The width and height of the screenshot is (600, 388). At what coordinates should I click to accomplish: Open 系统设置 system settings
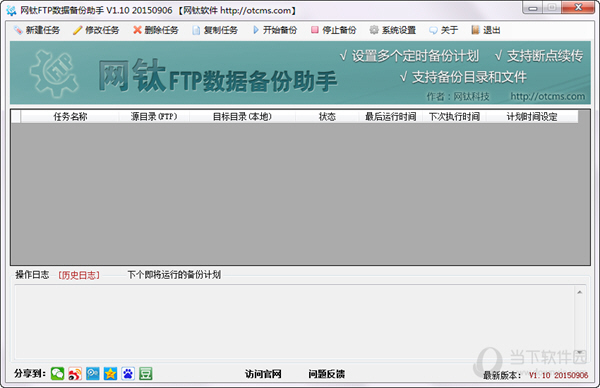pos(393,30)
